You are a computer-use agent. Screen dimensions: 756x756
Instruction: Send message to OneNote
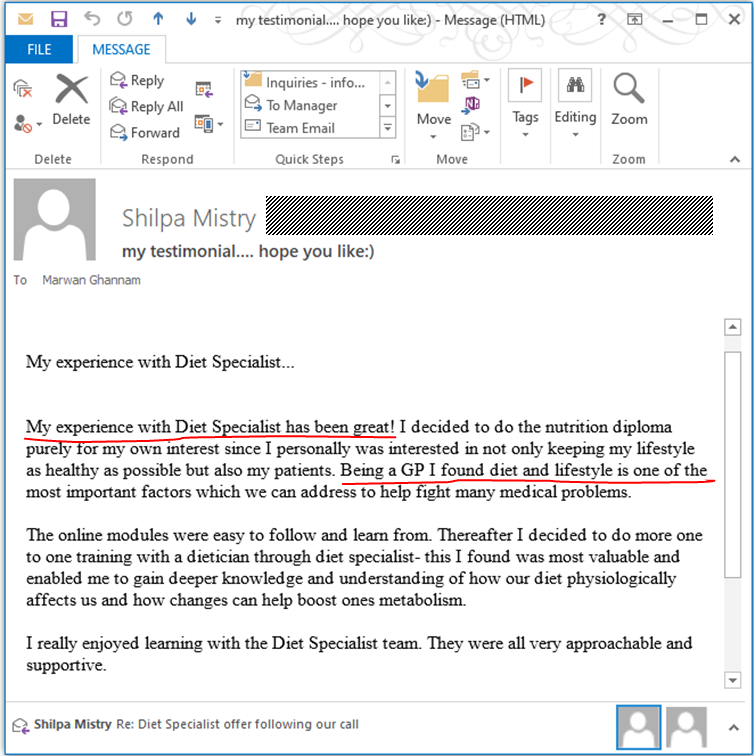coord(471,105)
